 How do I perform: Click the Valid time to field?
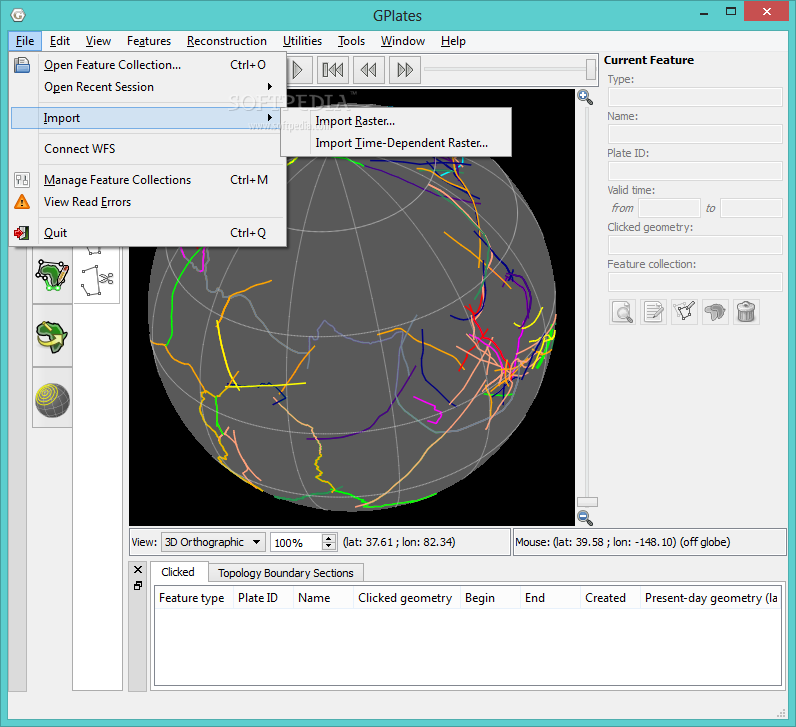(751, 208)
